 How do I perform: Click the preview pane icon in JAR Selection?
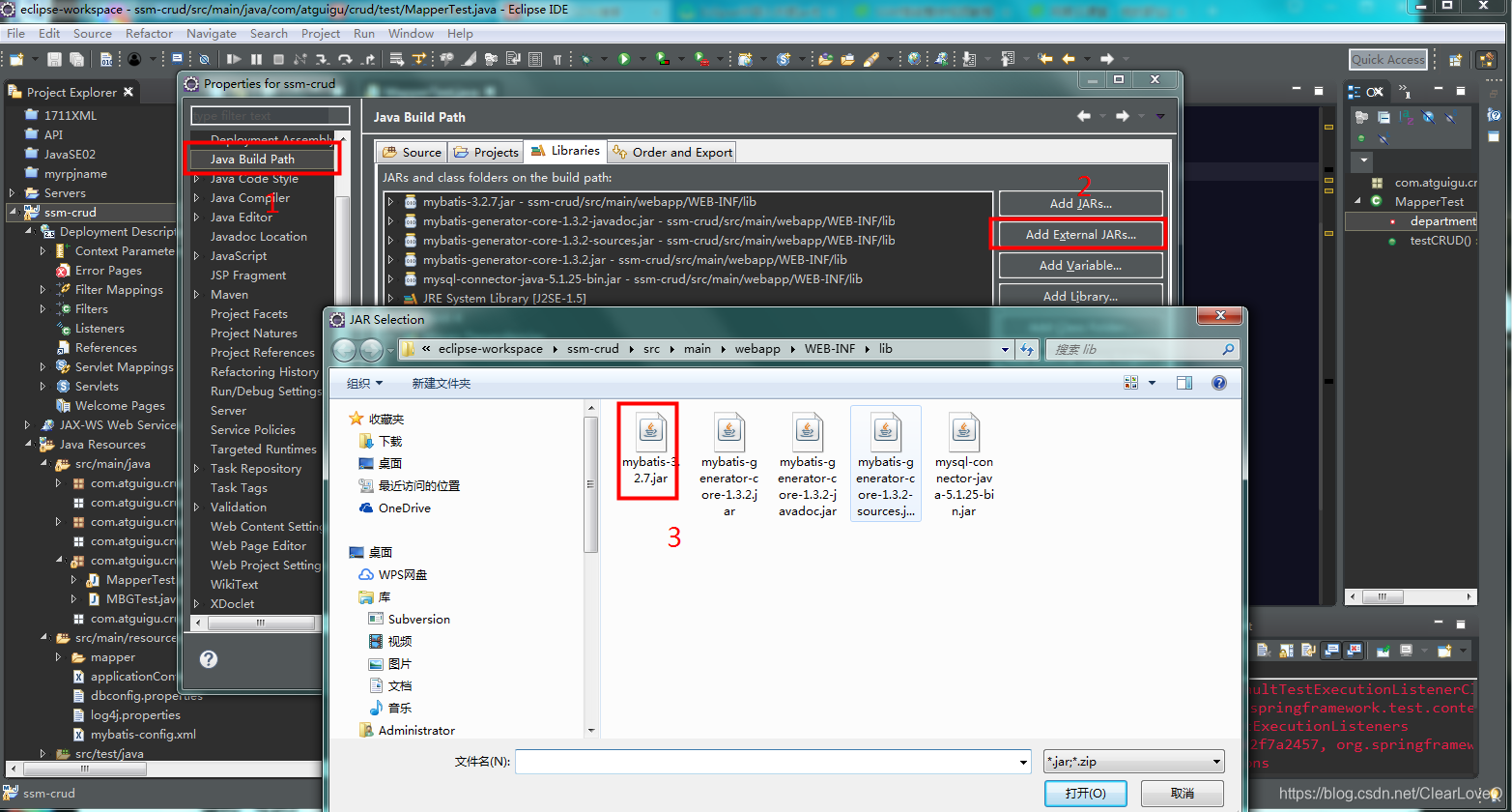[1184, 383]
